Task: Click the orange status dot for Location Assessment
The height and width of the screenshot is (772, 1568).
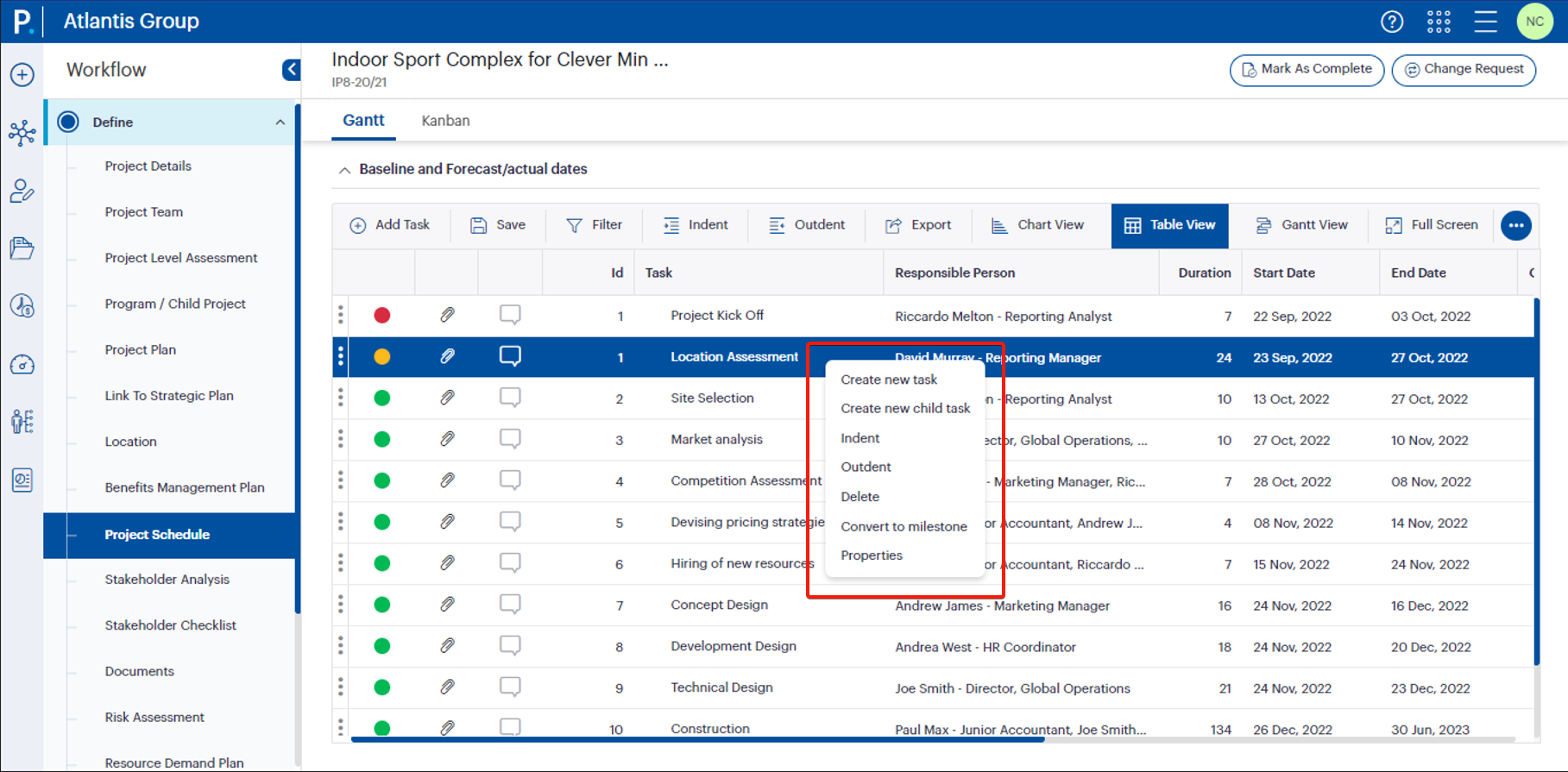Action: pos(382,357)
